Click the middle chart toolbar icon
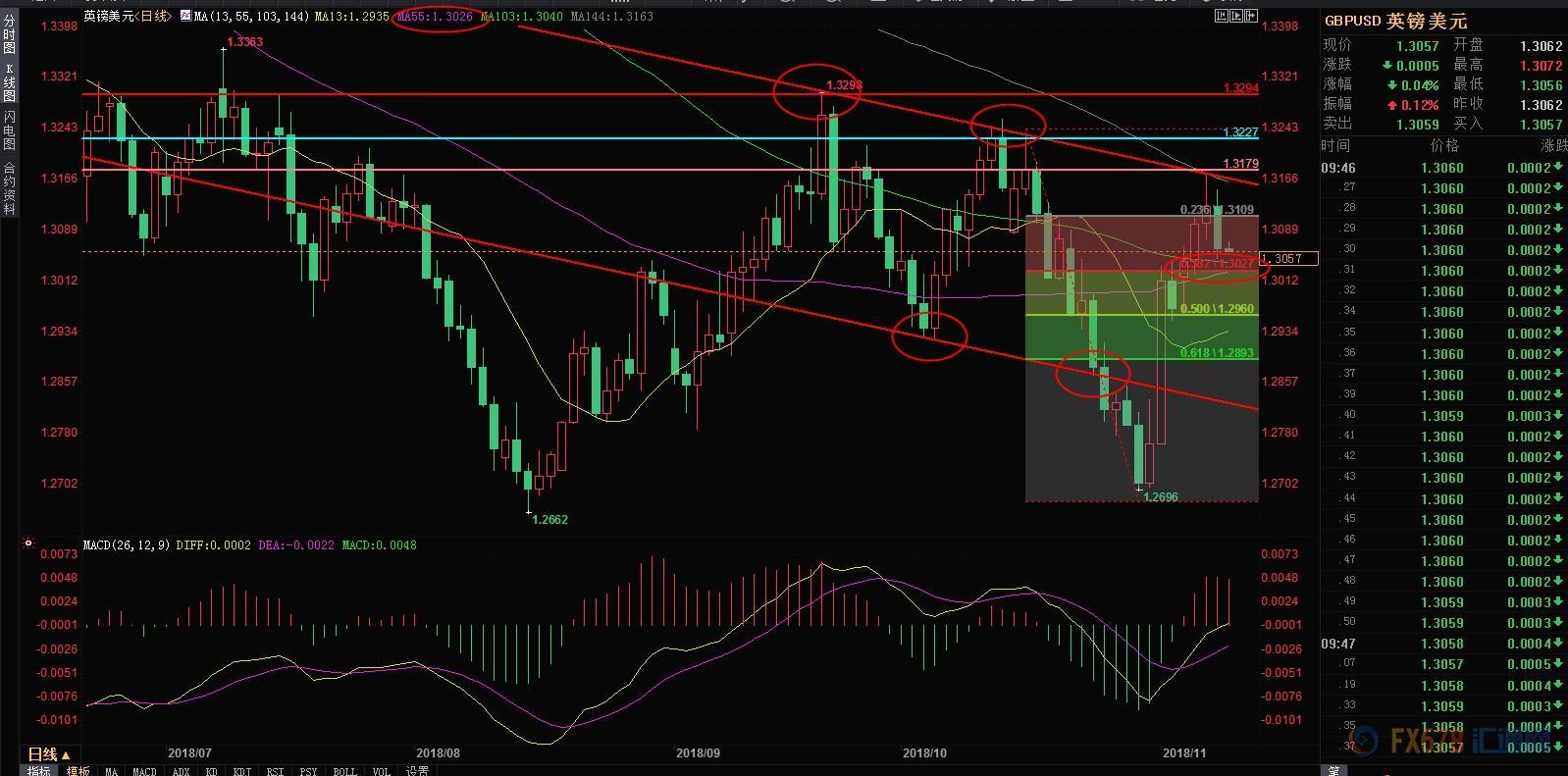 1235,16
